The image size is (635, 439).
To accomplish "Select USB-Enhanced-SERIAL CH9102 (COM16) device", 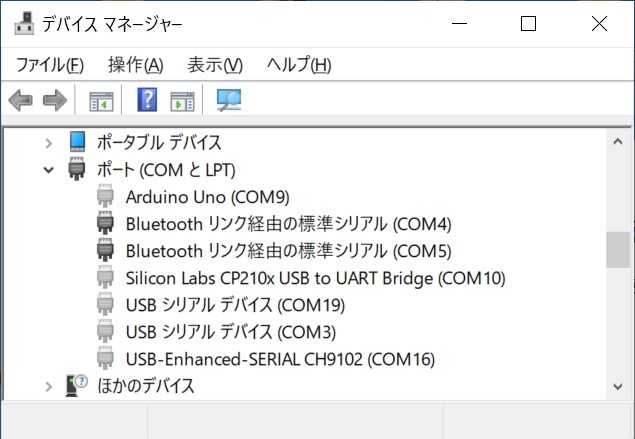I will [280, 359].
